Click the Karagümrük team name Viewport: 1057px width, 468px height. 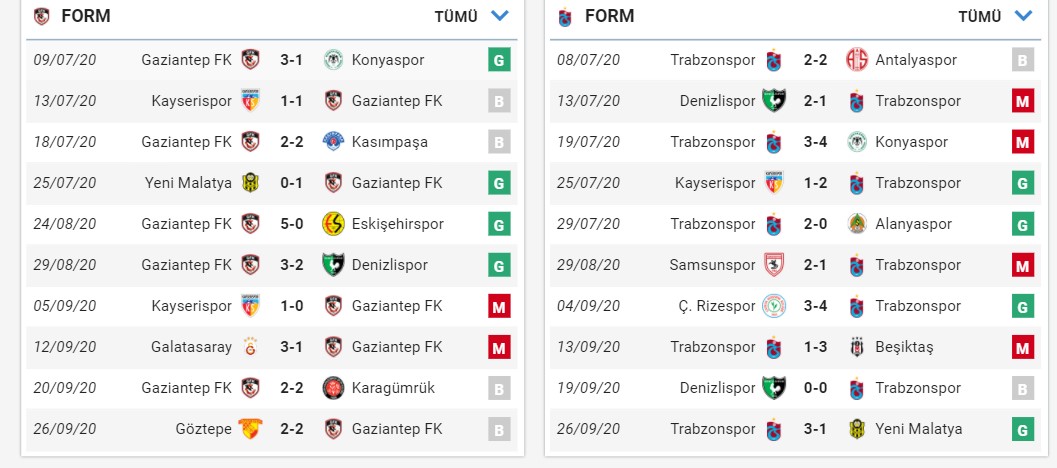pos(393,388)
